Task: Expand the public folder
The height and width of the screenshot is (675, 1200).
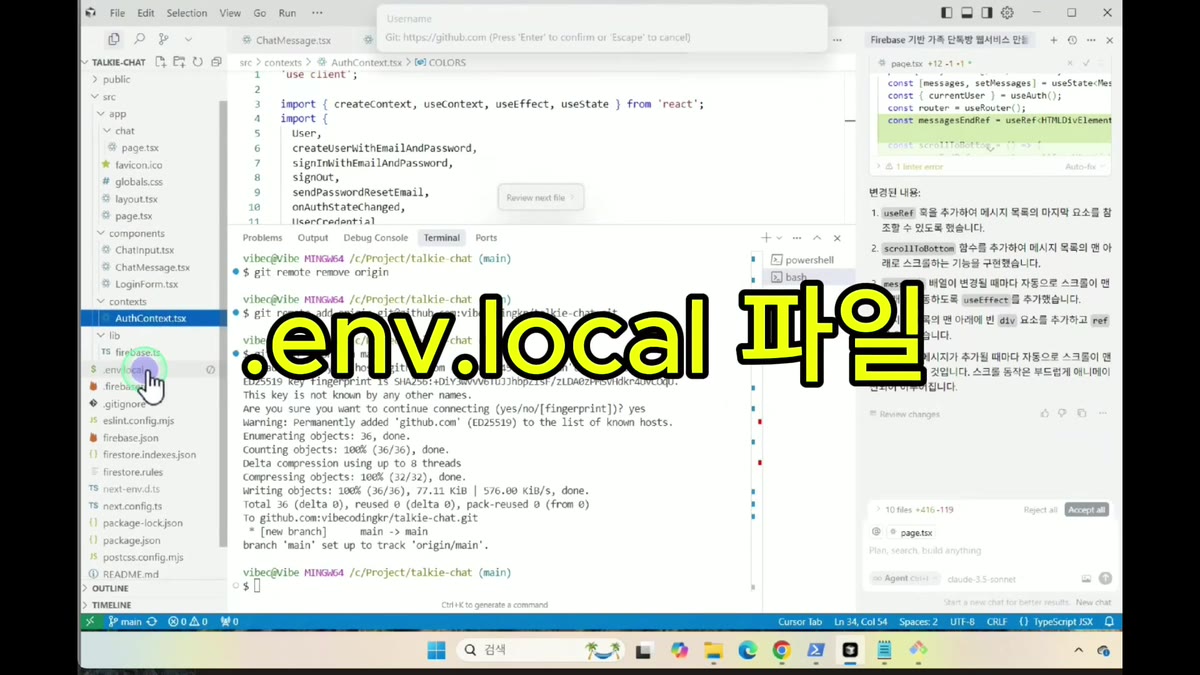Action: point(116,79)
